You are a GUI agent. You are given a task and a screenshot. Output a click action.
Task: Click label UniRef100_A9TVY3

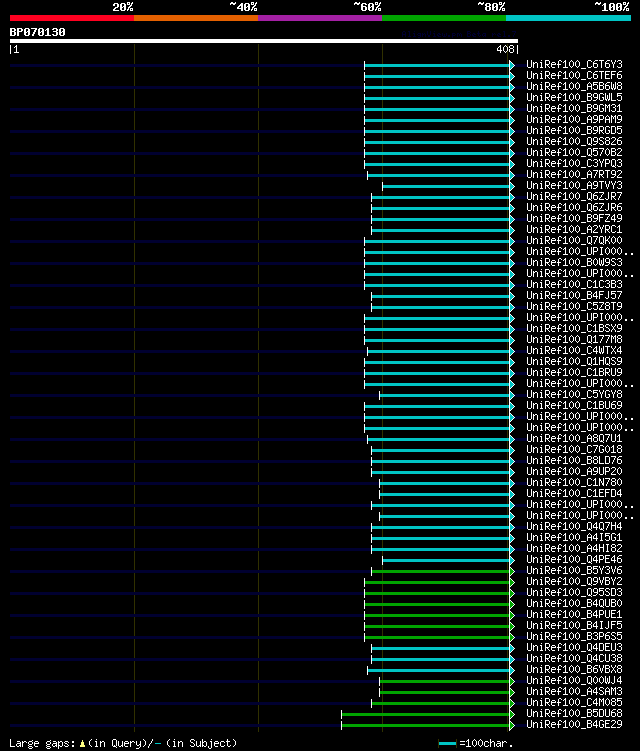coord(574,185)
